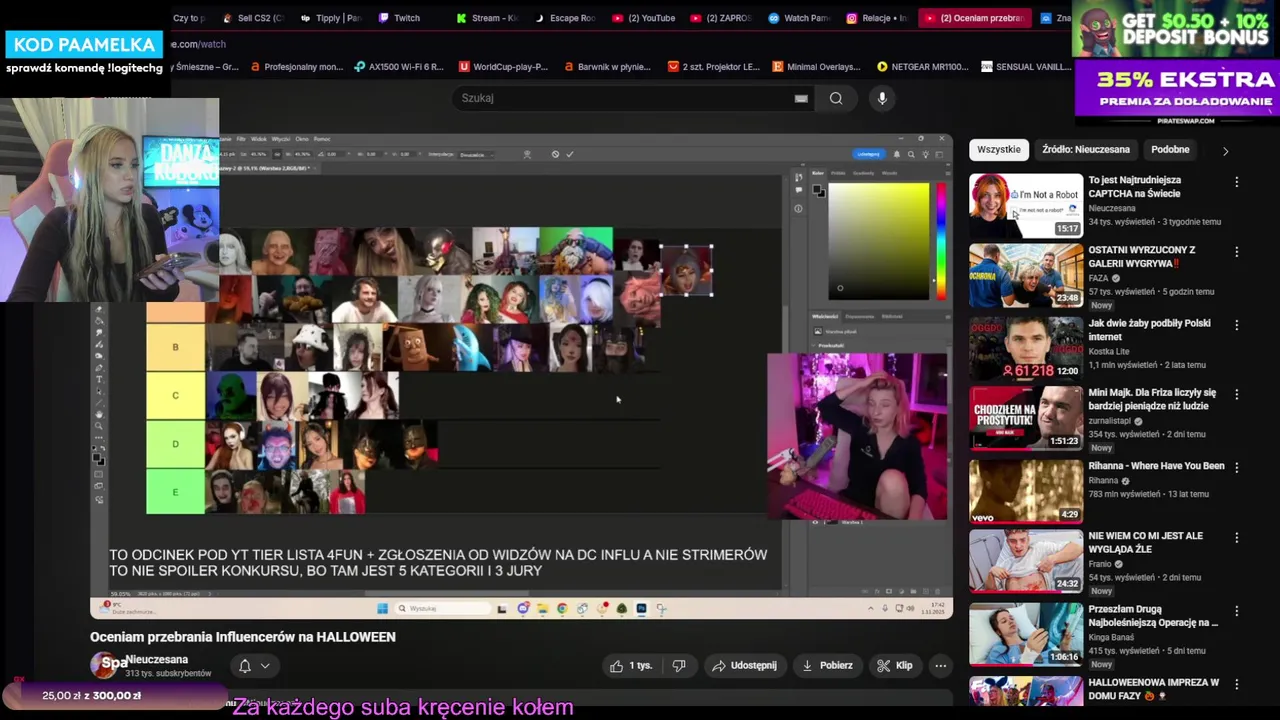Click the yellow color picker field in Photoshop
1280x720 pixels.
(x=878, y=241)
